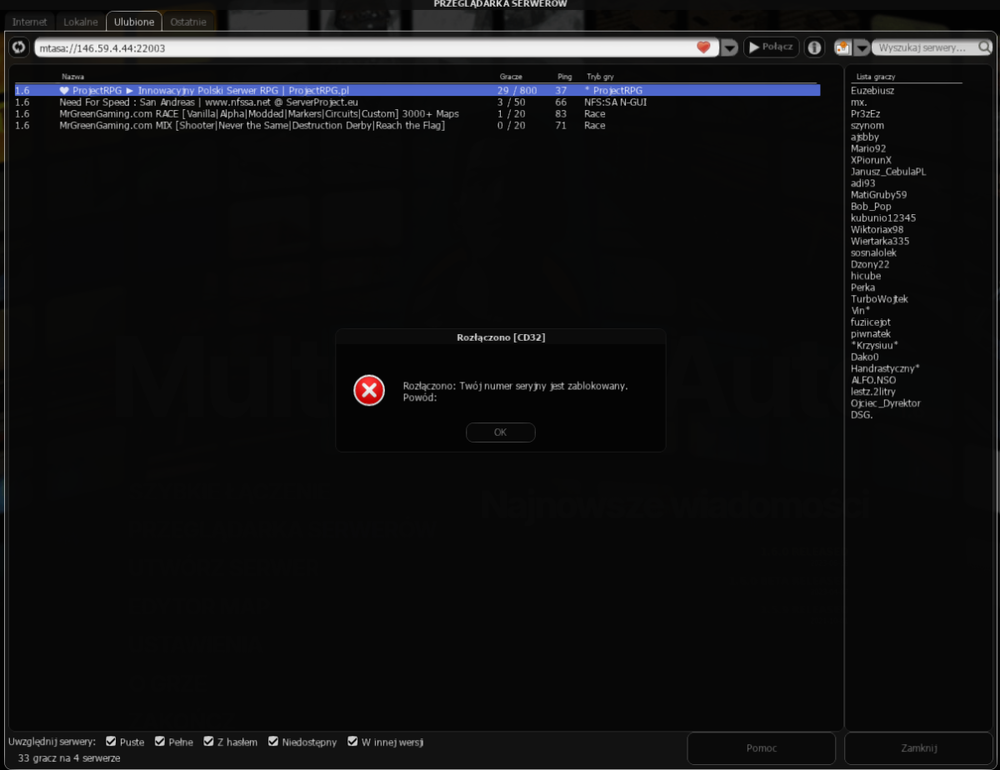
Task: Click the refresh server list icon
Action: point(18,47)
